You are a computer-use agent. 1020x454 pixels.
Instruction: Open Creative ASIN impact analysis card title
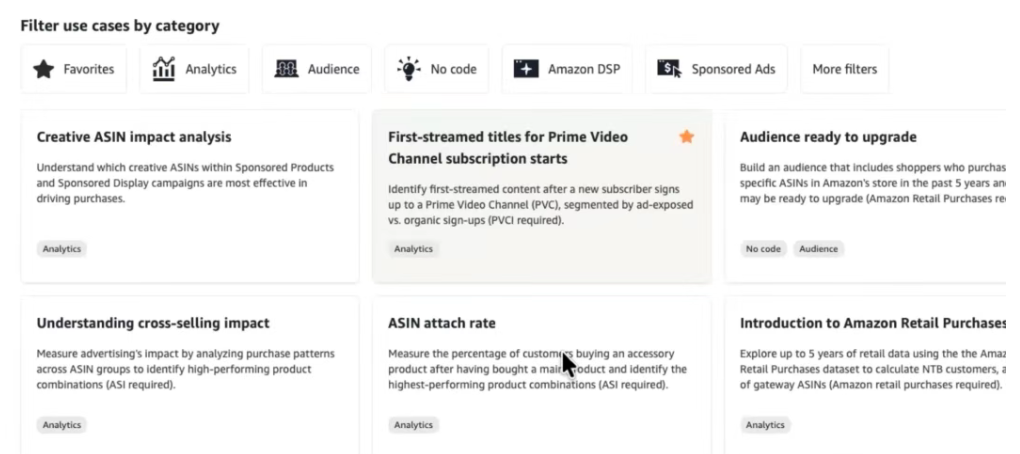(x=134, y=137)
